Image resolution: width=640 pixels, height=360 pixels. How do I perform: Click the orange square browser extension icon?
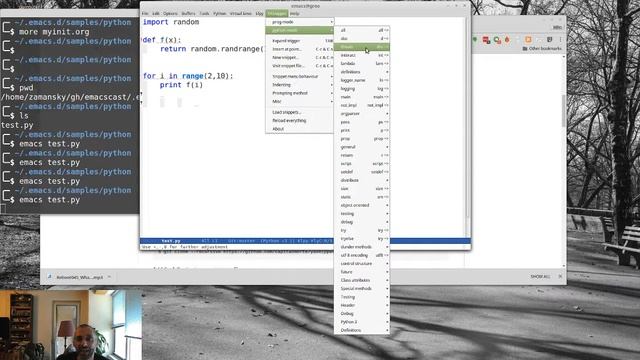pos(528,40)
